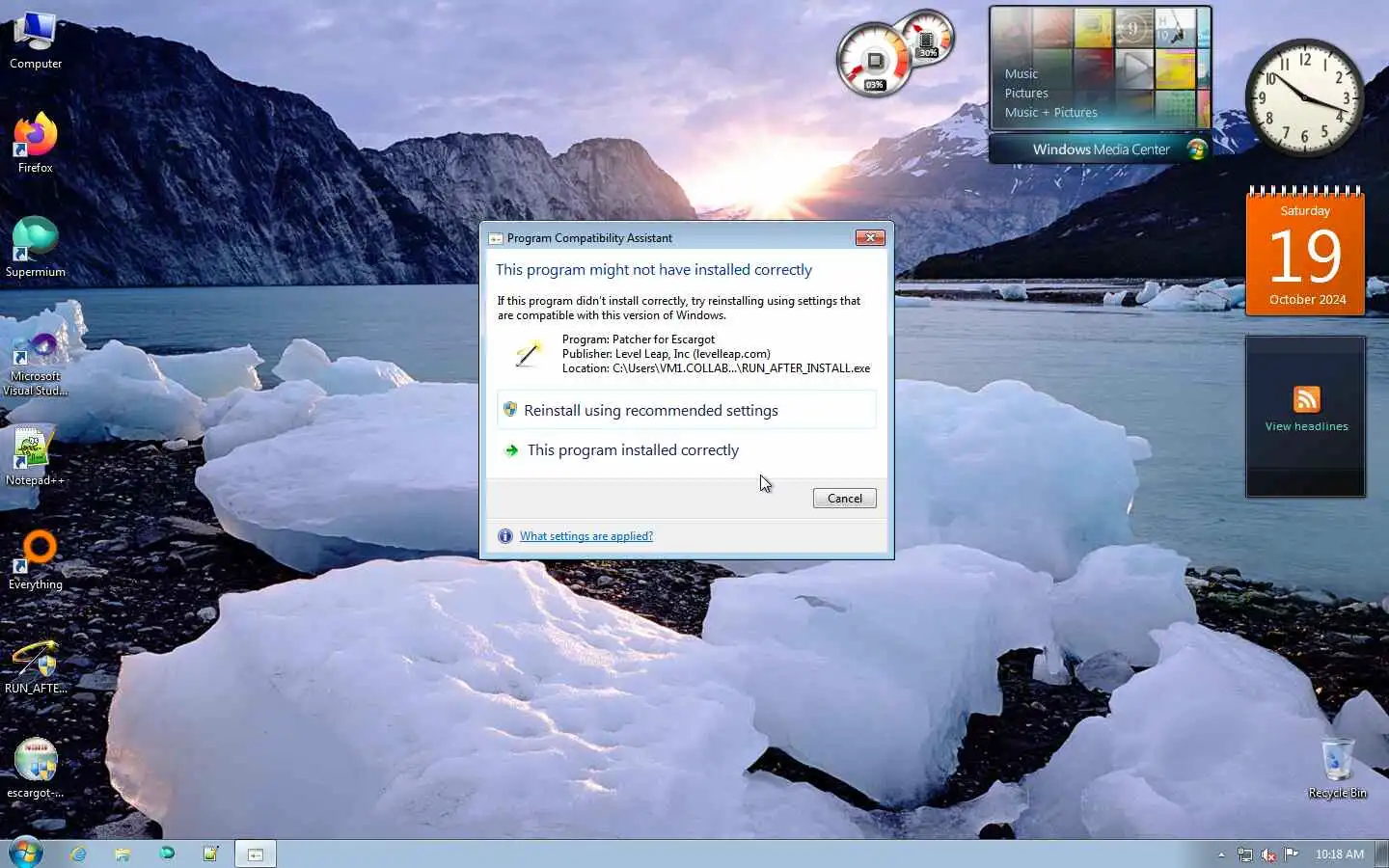
Task: Click View headlines in the feed gadget
Action: [x=1306, y=426]
